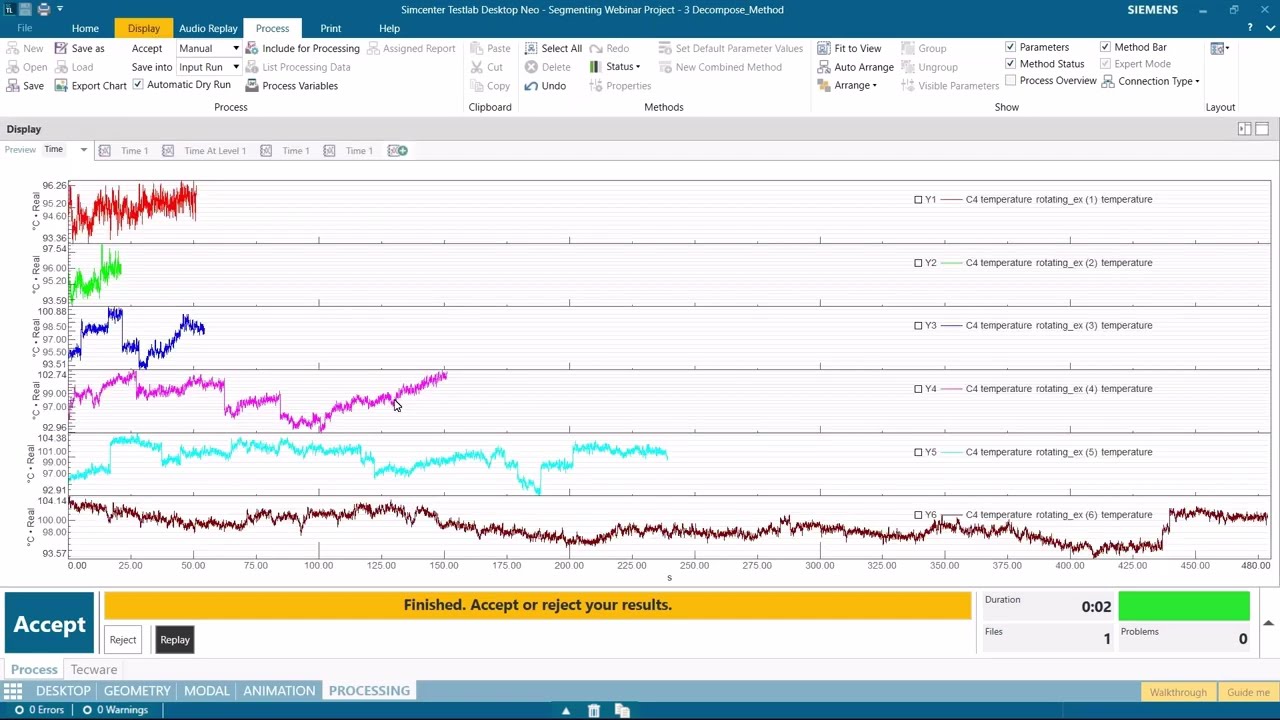Screen dimensions: 1280x720
Task: Switch to the Display ribbon tab
Action: click(x=143, y=28)
